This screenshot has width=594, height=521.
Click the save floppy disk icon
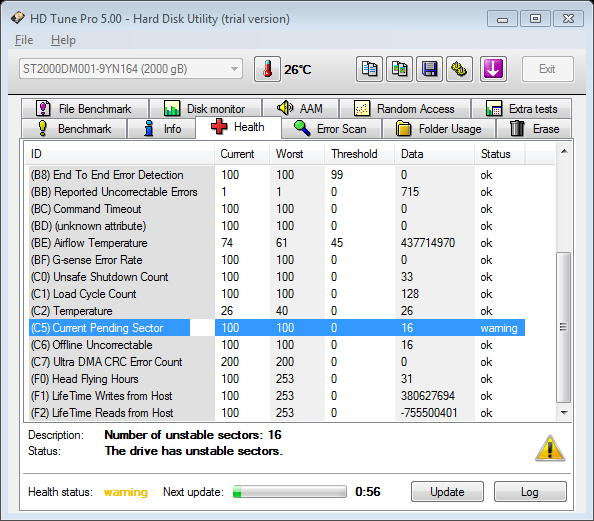[x=429, y=69]
